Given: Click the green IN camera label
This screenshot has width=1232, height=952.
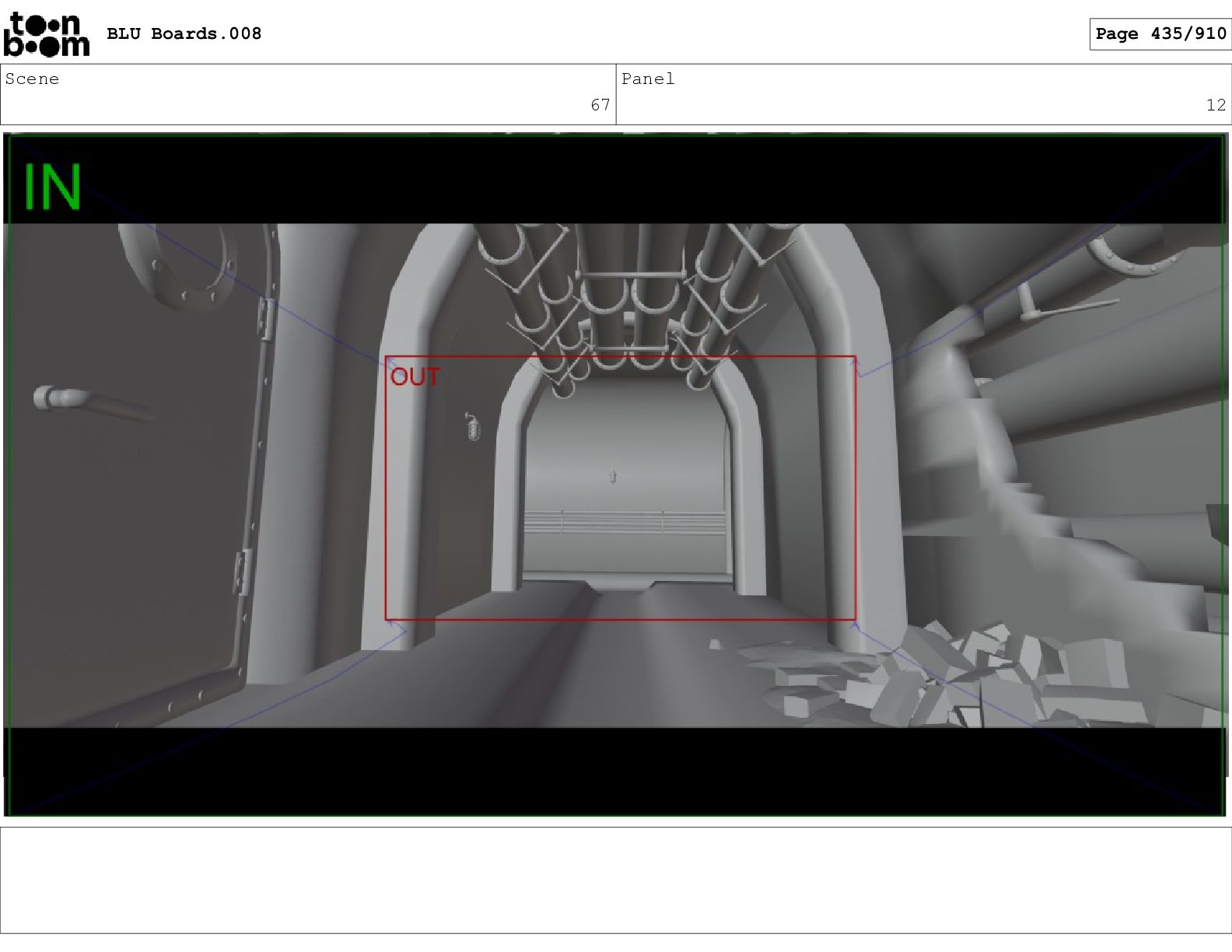Looking at the screenshot, I should (x=52, y=187).
